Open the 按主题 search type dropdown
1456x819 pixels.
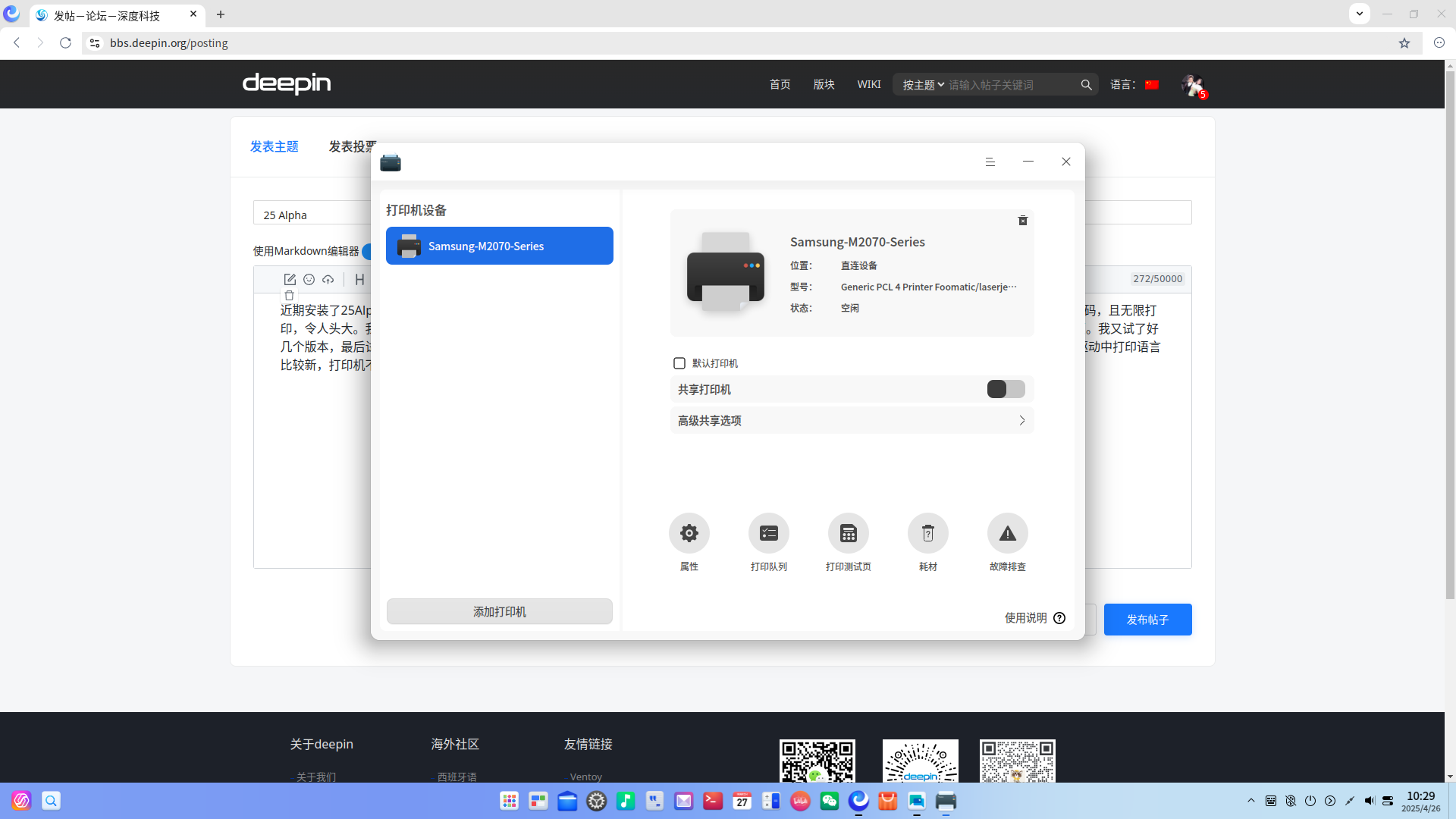[923, 85]
